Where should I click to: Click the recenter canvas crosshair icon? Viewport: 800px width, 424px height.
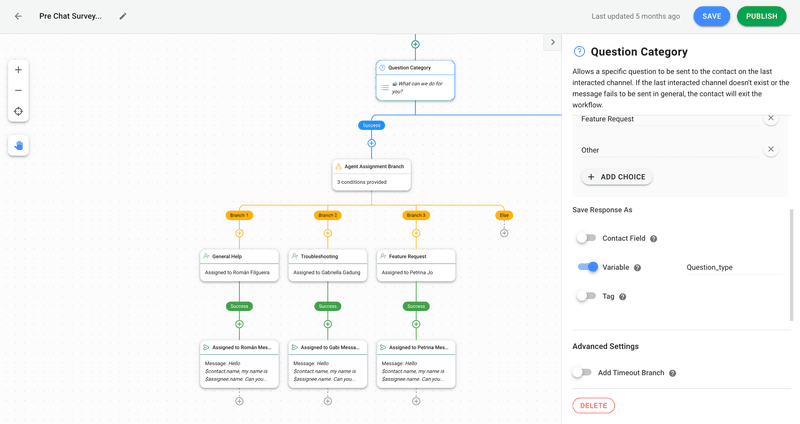(18, 111)
